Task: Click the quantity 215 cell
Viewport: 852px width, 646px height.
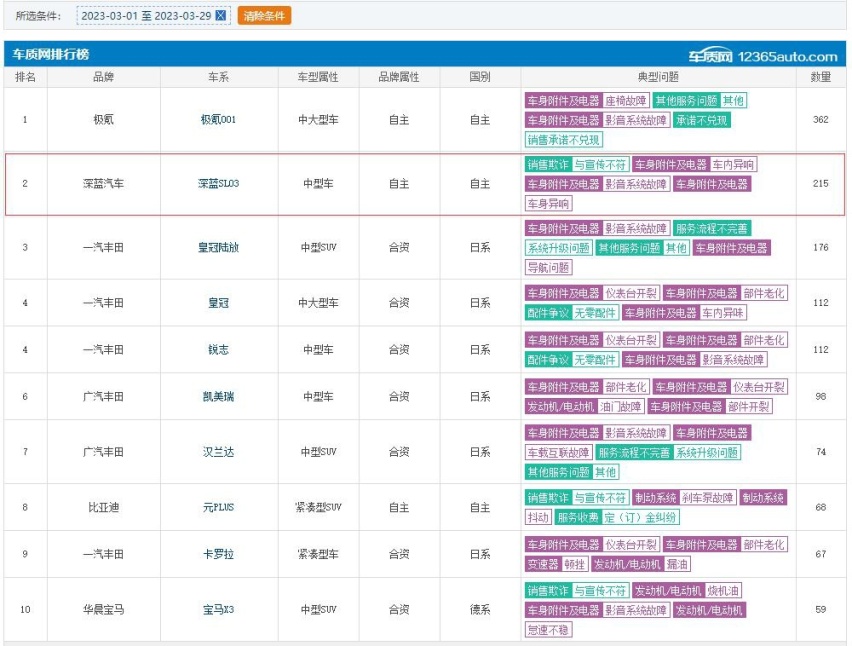Action: (820, 184)
